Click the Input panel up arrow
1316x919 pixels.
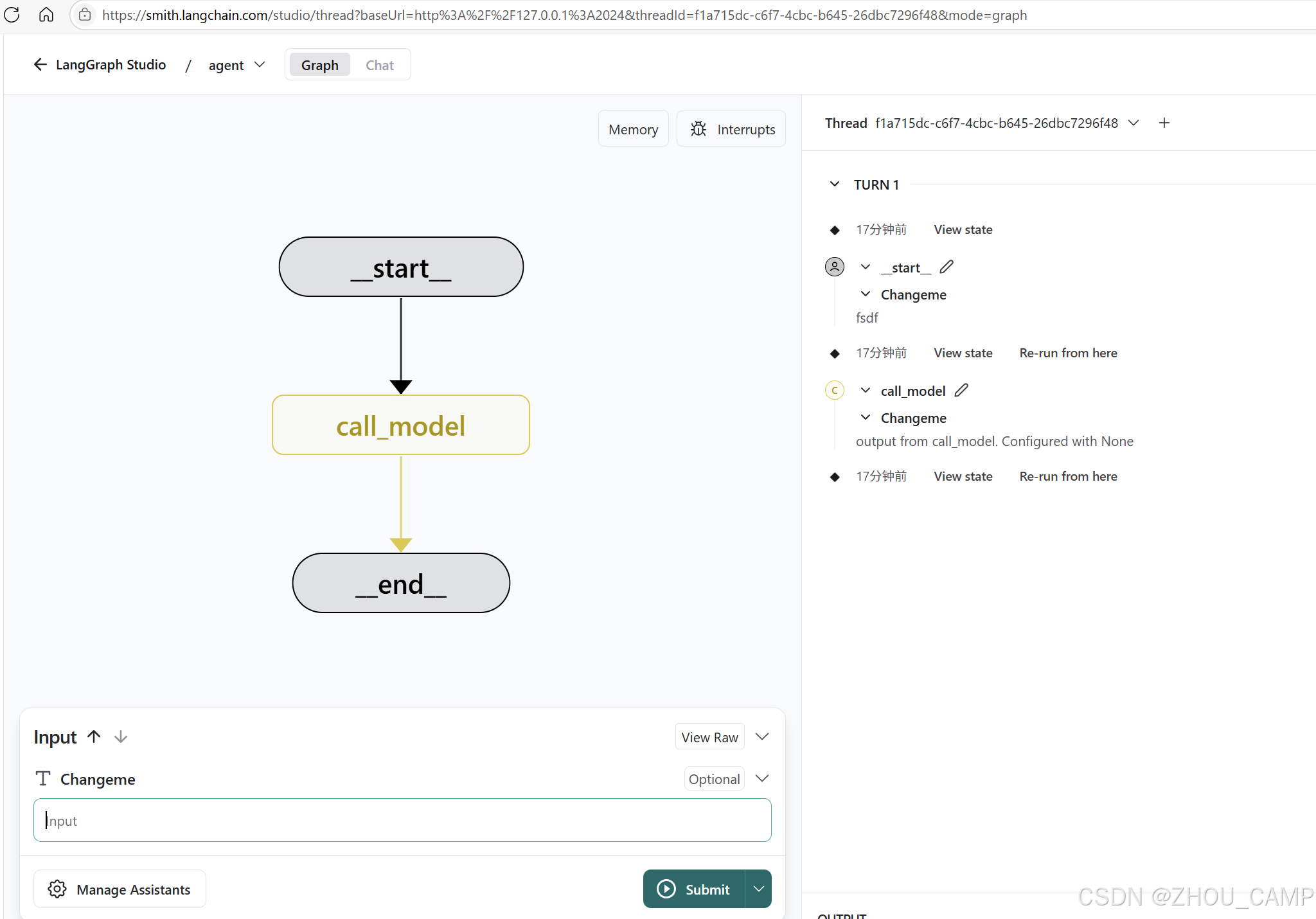point(94,736)
